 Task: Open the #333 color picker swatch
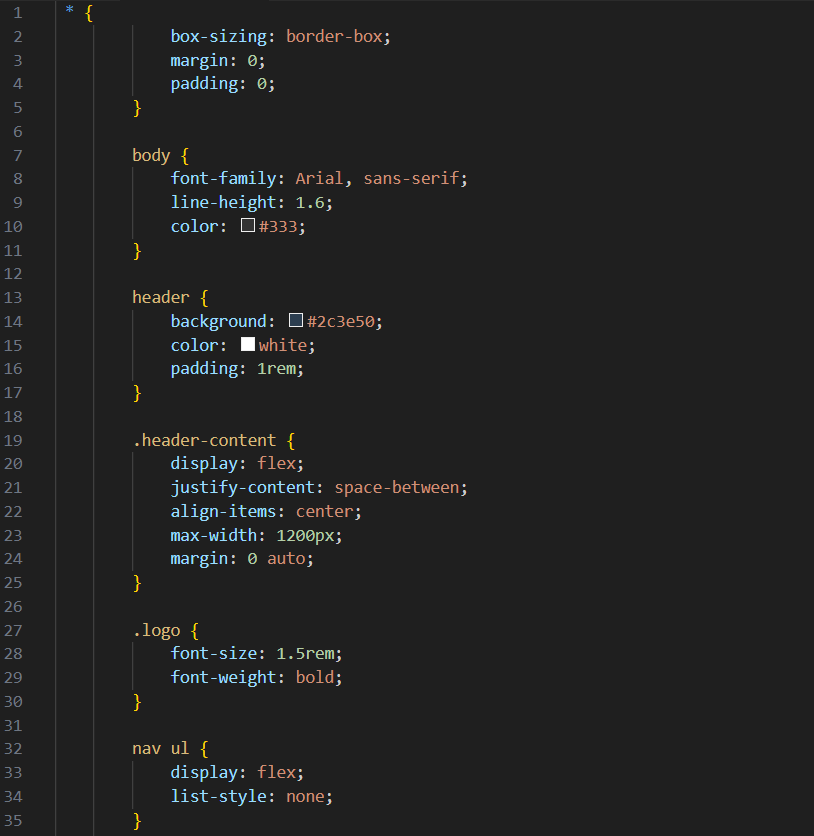248,226
